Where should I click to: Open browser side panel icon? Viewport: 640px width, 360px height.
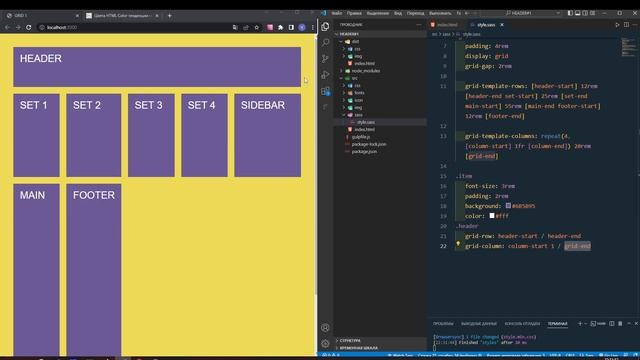point(291,27)
